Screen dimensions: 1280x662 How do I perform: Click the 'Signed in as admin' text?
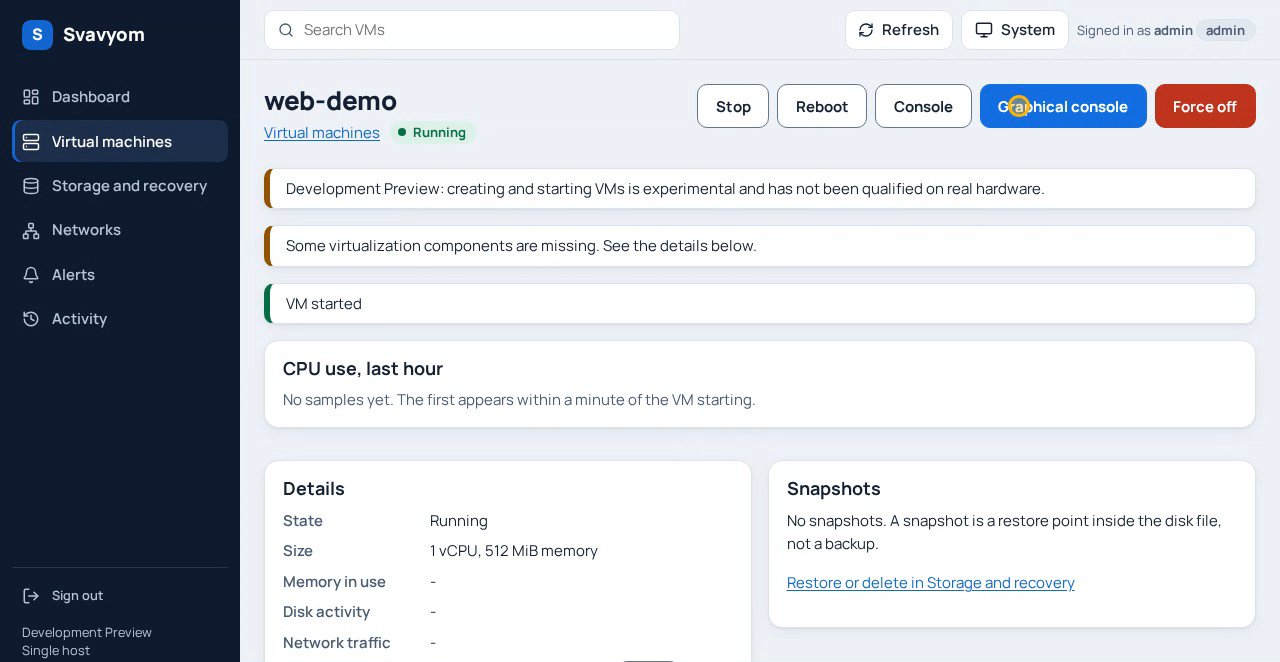1135,31
